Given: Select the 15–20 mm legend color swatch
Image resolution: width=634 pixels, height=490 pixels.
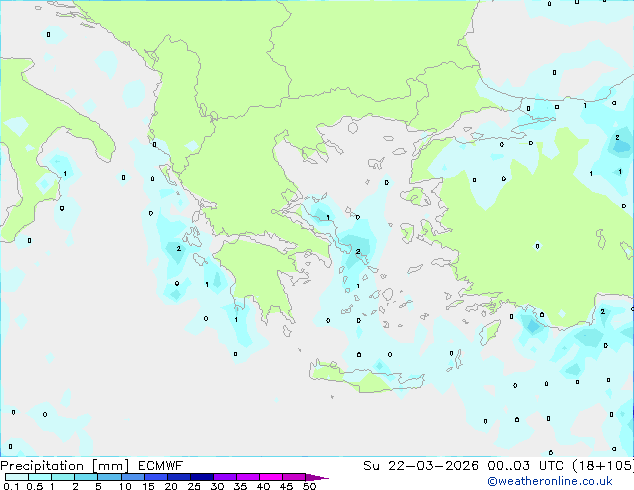Looking at the screenshot, I should point(156,477).
